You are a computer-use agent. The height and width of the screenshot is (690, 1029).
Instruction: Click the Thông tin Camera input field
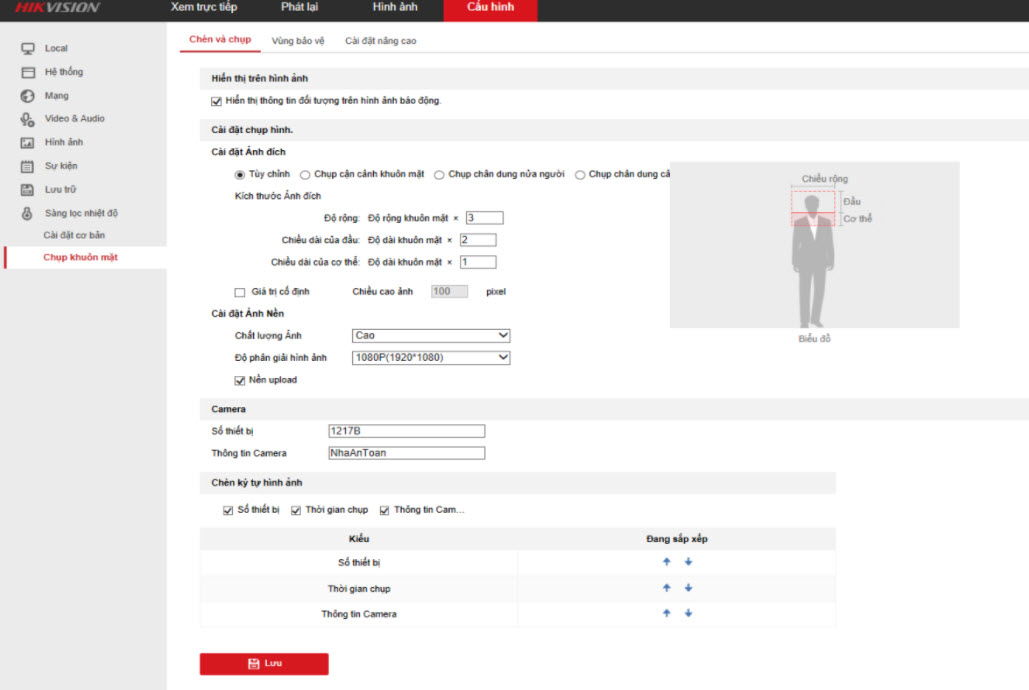tap(406, 453)
